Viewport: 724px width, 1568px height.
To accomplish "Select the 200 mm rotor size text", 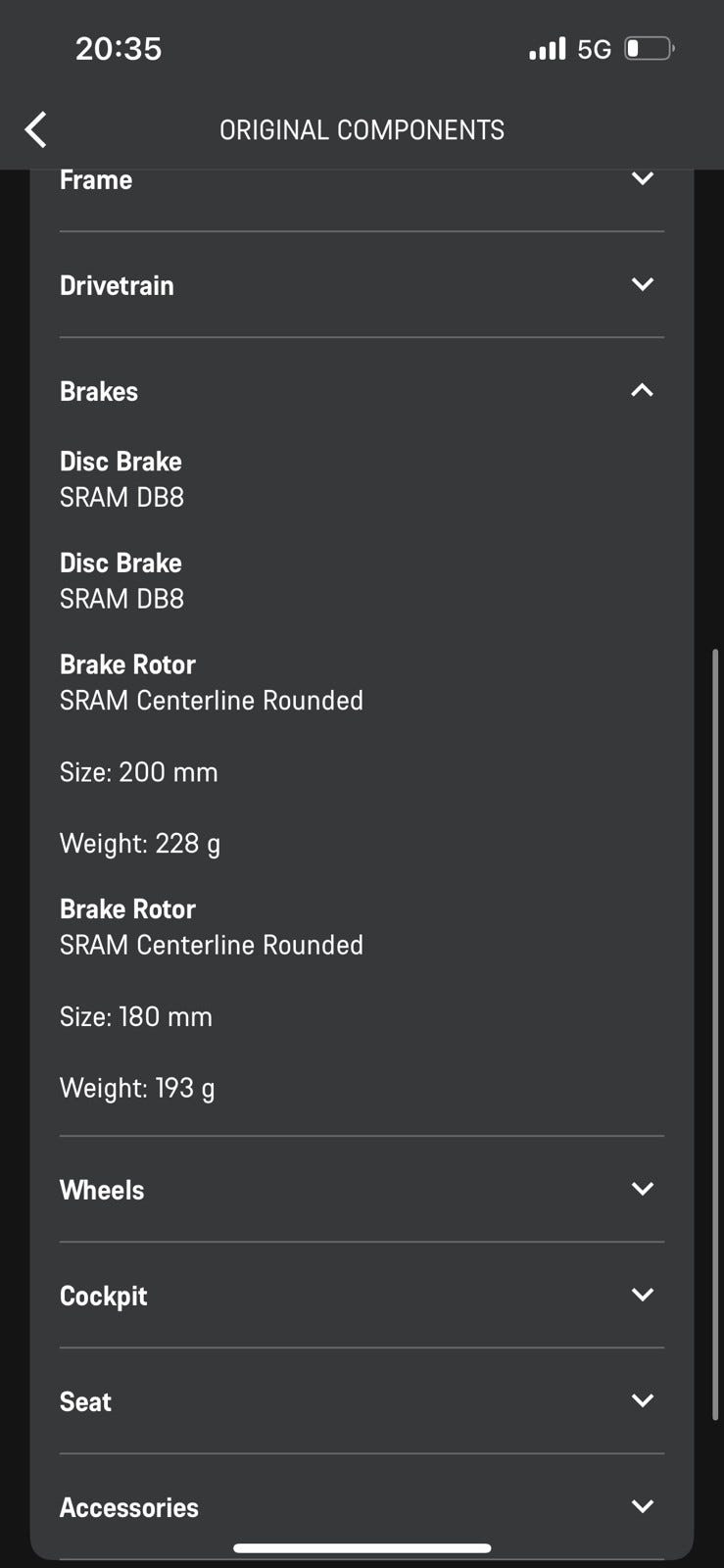I will (138, 772).
